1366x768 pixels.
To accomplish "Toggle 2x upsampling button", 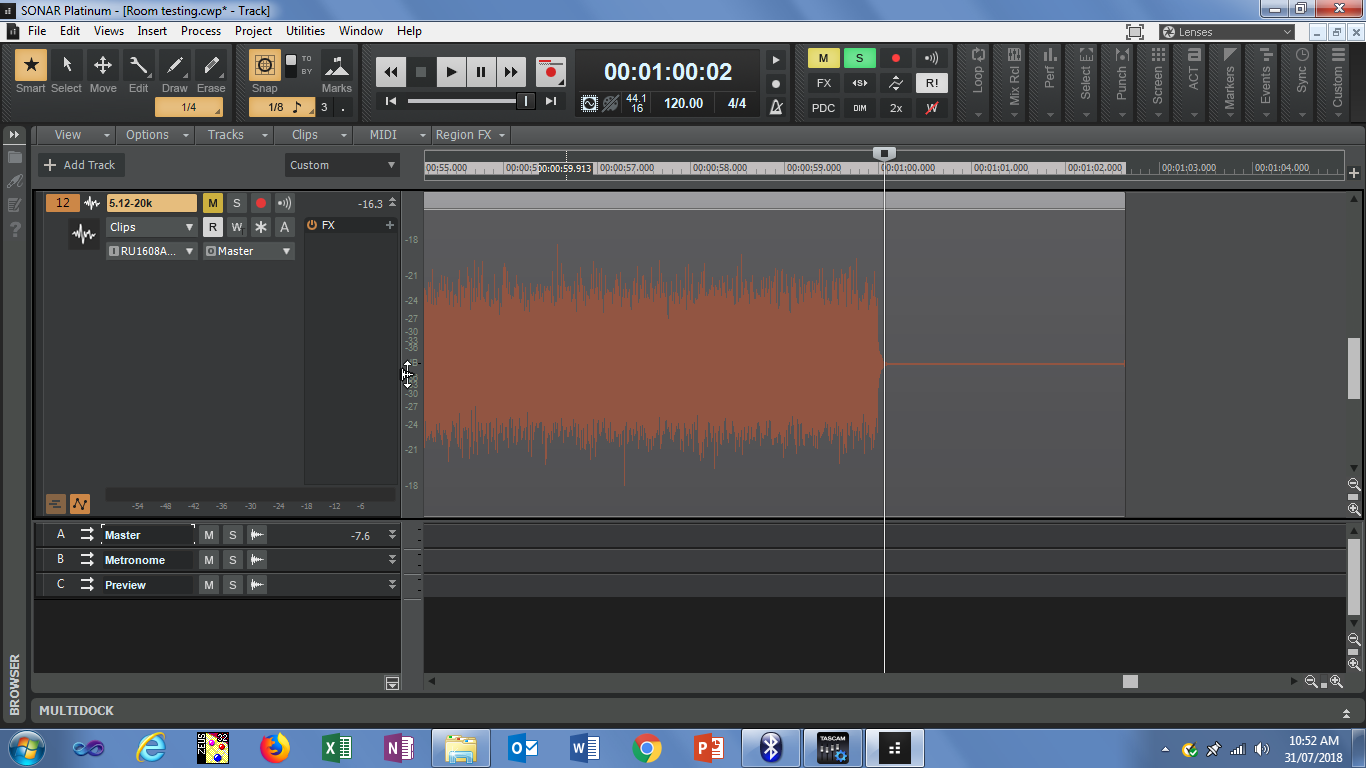I will (x=895, y=108).
